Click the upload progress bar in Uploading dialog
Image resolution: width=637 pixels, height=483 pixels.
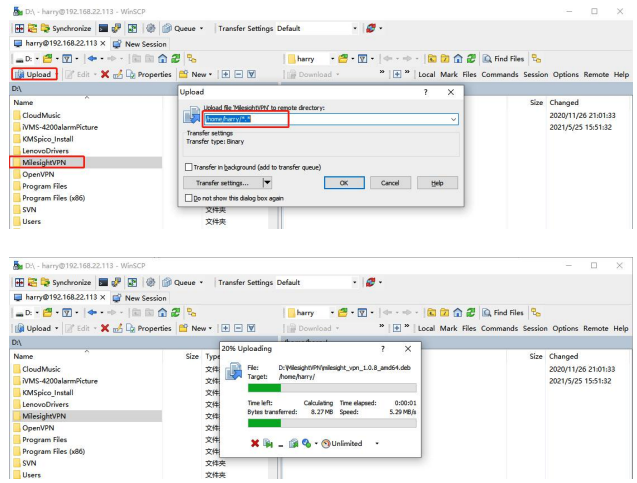332,388
